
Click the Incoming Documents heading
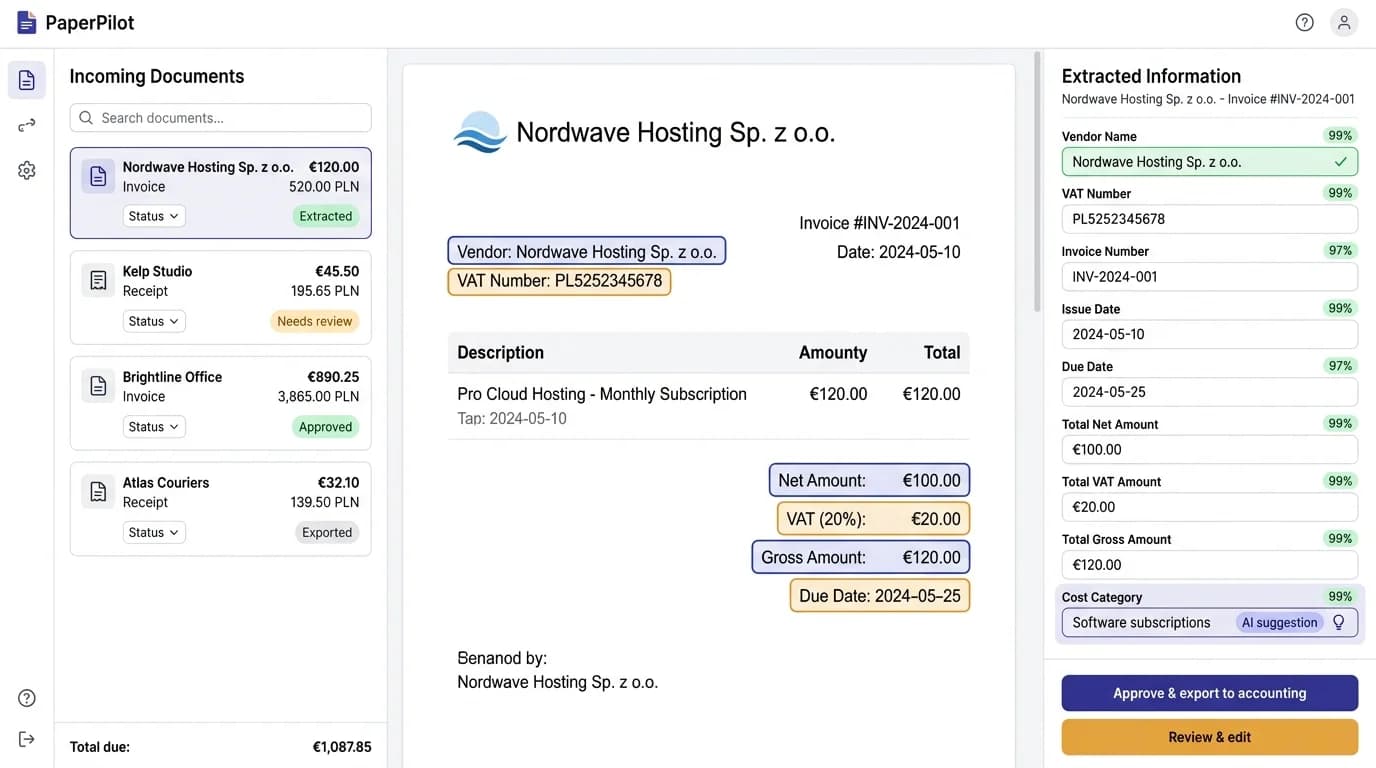[x=157, y=76]
